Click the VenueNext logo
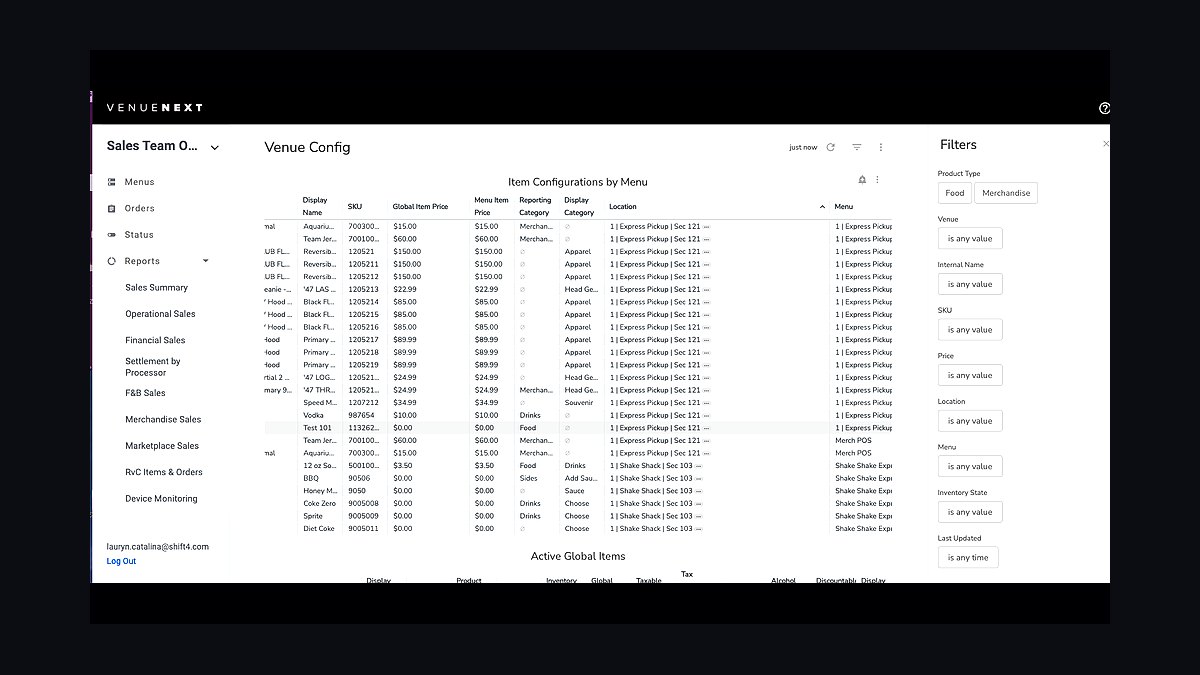The width and height of the screenshot is (1200, 675). [x=154, y=108]
